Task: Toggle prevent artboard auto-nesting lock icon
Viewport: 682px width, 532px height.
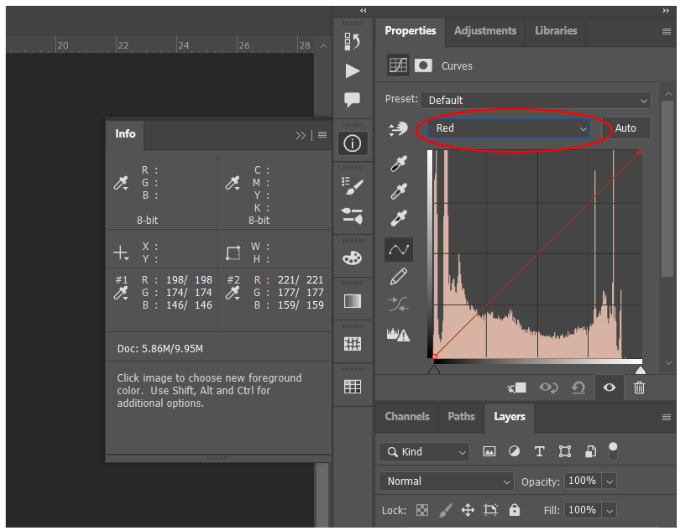Action: click(491, 510)
